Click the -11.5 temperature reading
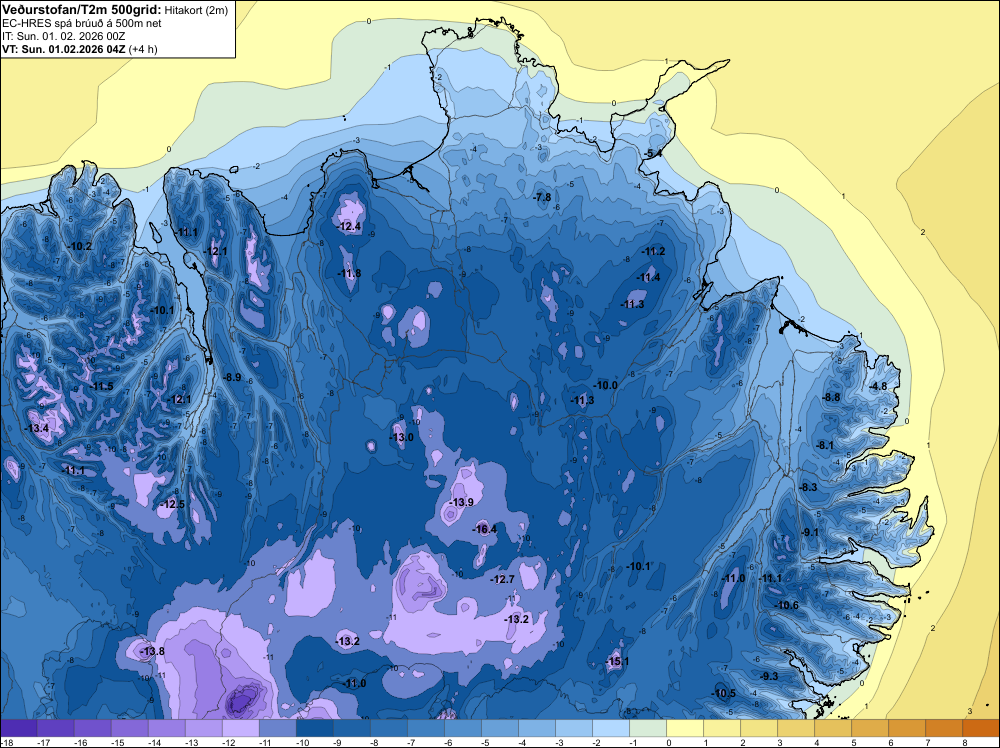 (101, 386)
